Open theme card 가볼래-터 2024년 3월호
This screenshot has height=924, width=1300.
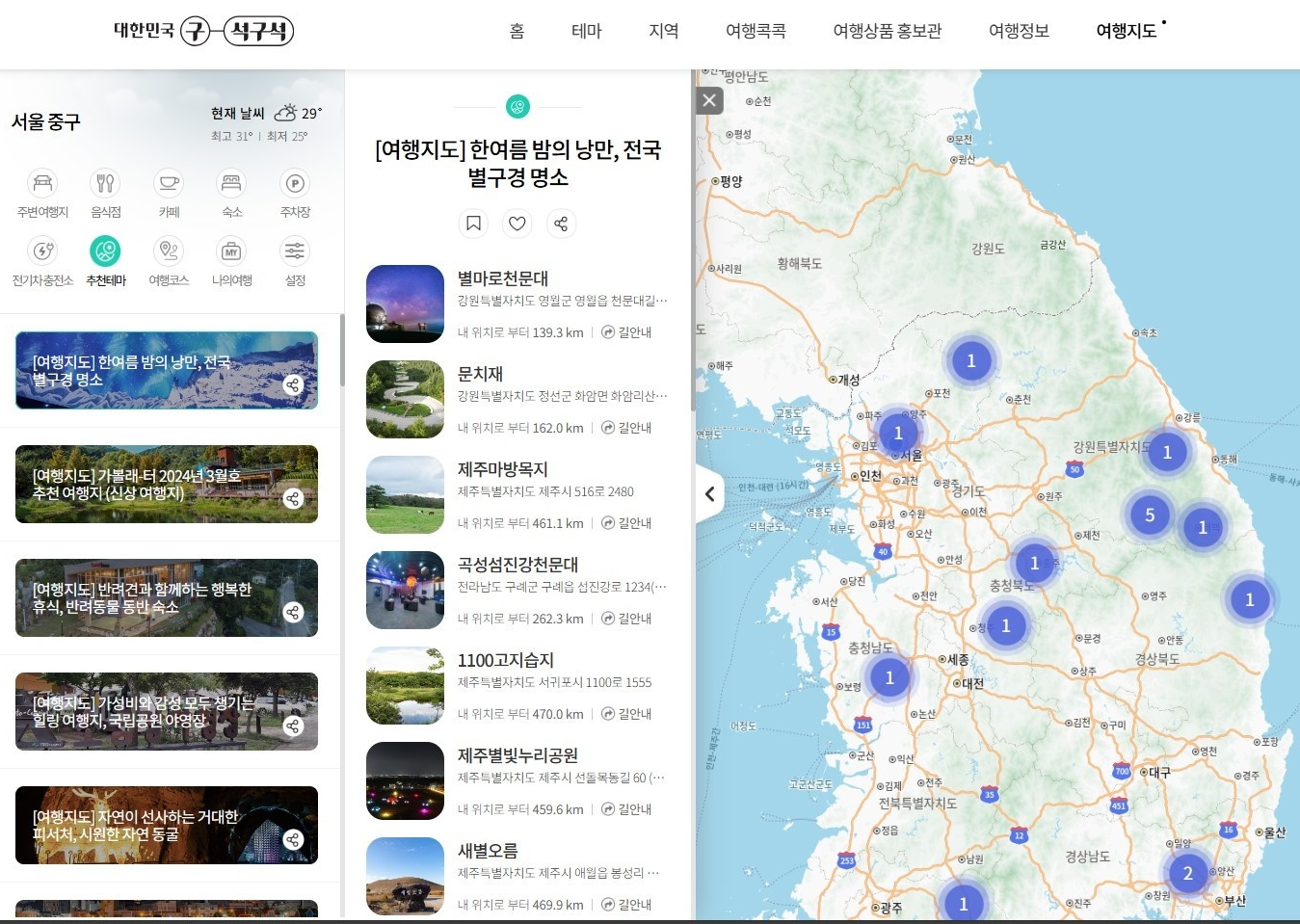point(167,485)
